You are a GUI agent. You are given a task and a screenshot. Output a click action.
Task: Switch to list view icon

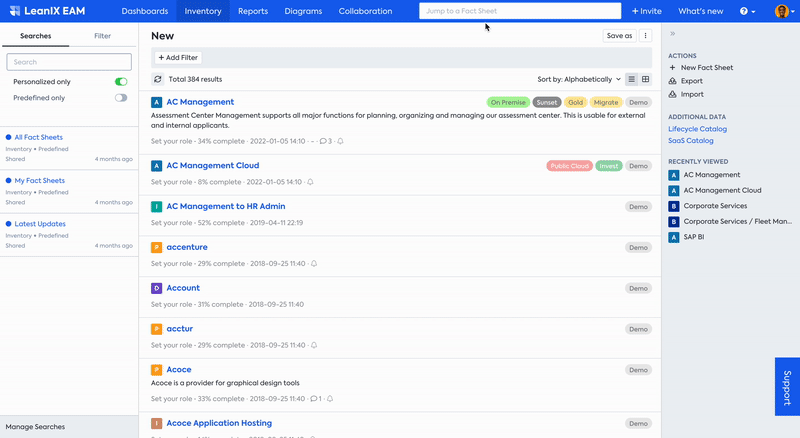coord(632,79)
